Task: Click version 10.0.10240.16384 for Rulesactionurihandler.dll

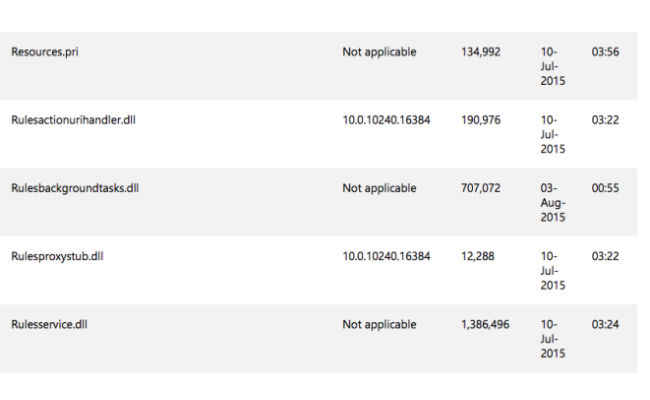Action: click(386, 120)
